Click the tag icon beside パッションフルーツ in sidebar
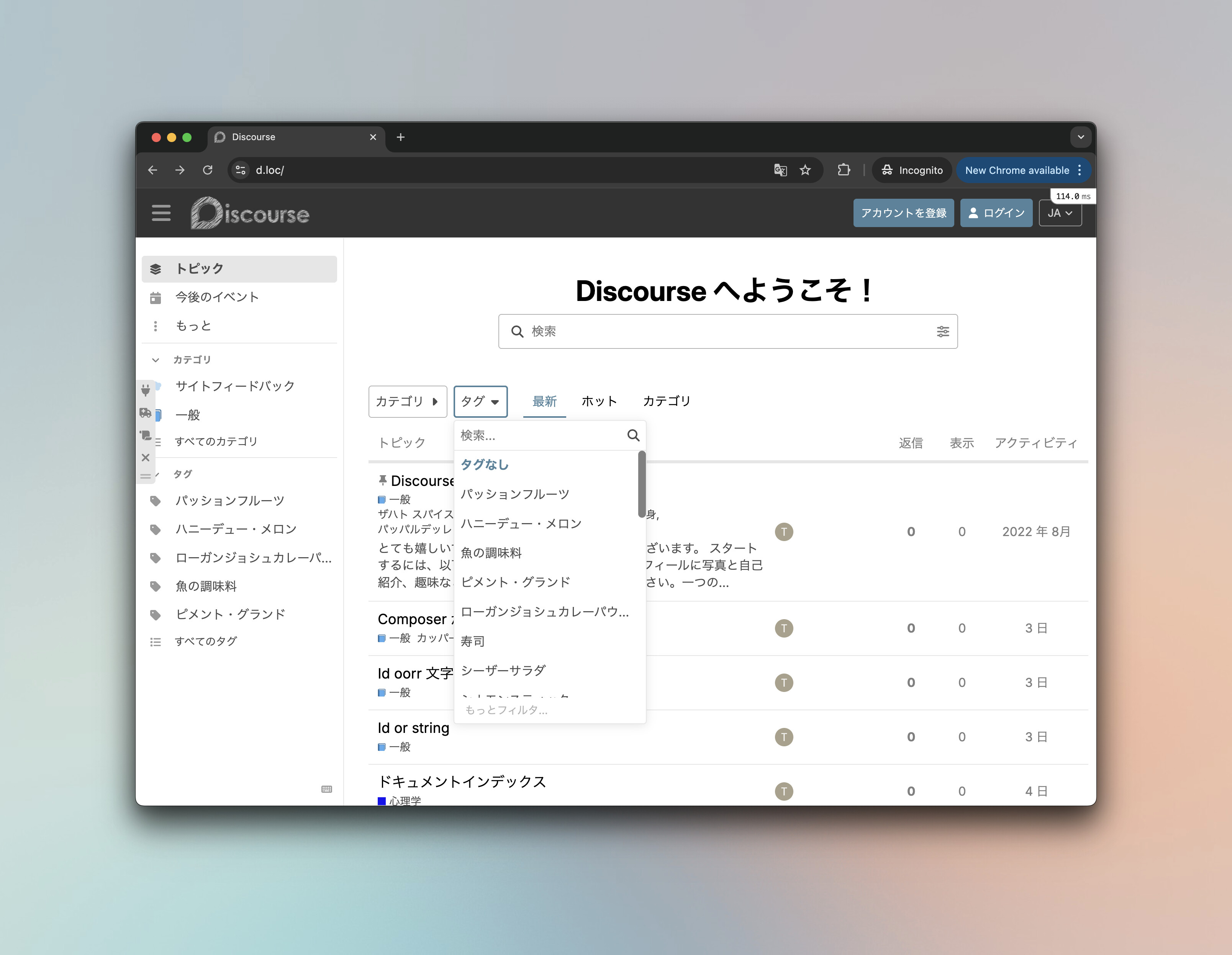Viewport: 1232px width, 955px height. 156,500
